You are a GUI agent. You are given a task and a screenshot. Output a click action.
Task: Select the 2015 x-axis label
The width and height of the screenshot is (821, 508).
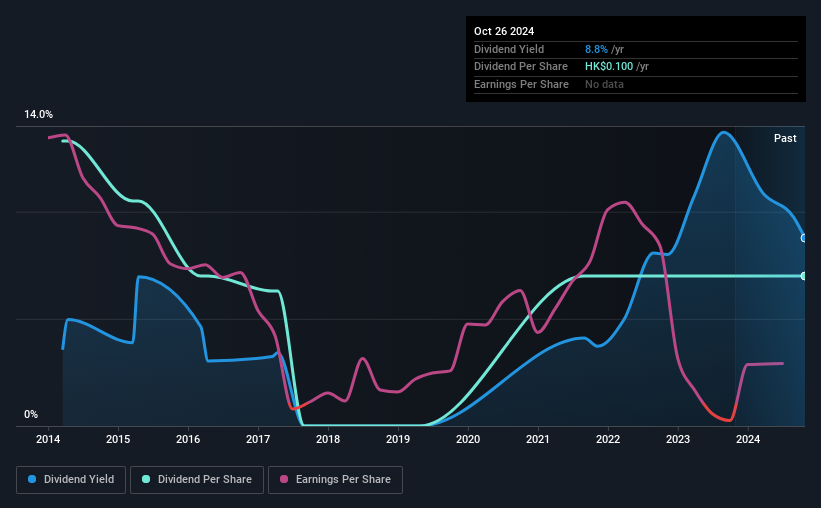tap(118, 439)
